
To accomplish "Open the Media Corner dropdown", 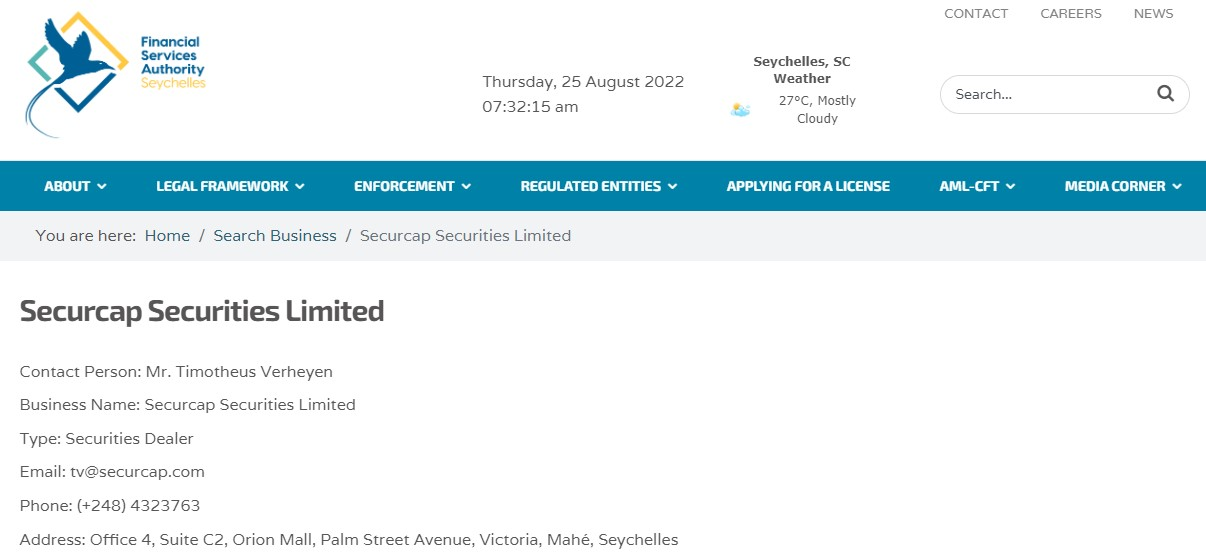I will click(x=1122, y=186).
